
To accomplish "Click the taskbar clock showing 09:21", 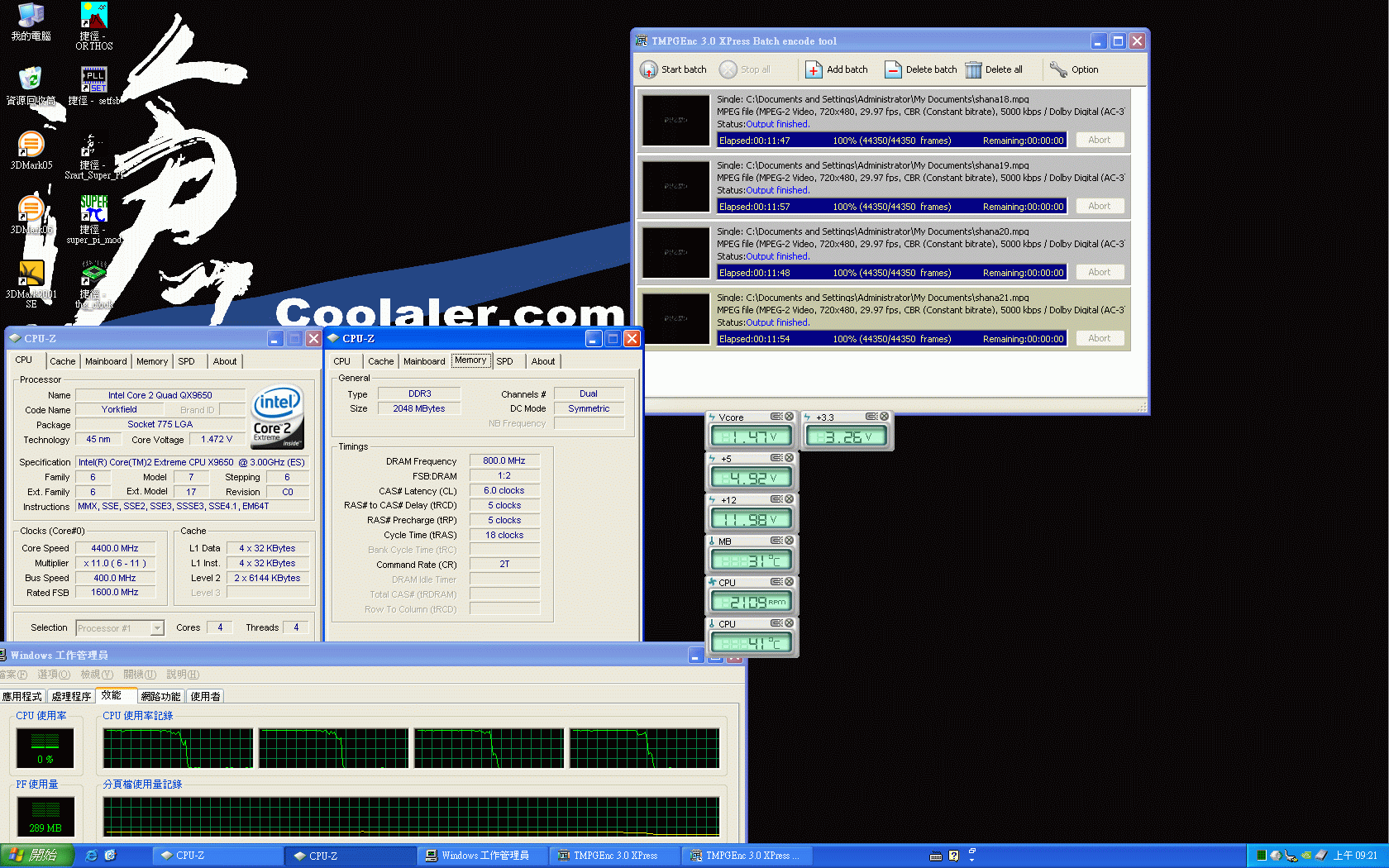I will tap(1356, 856).
